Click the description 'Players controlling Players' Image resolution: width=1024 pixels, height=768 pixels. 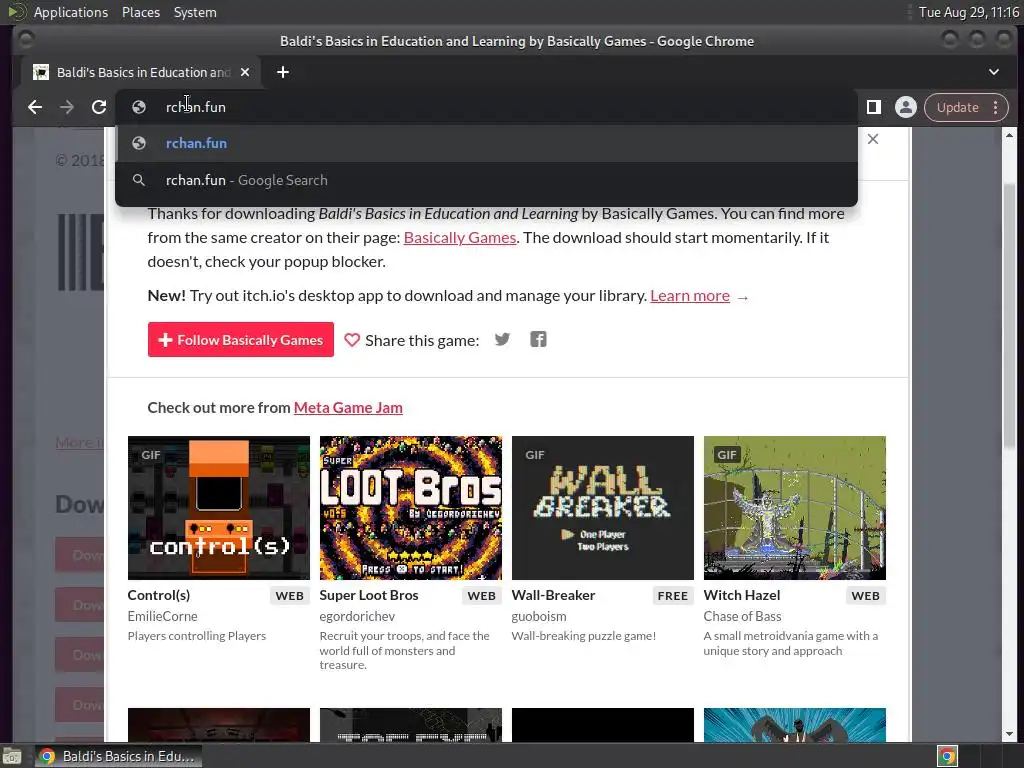(x=197, y=636)
